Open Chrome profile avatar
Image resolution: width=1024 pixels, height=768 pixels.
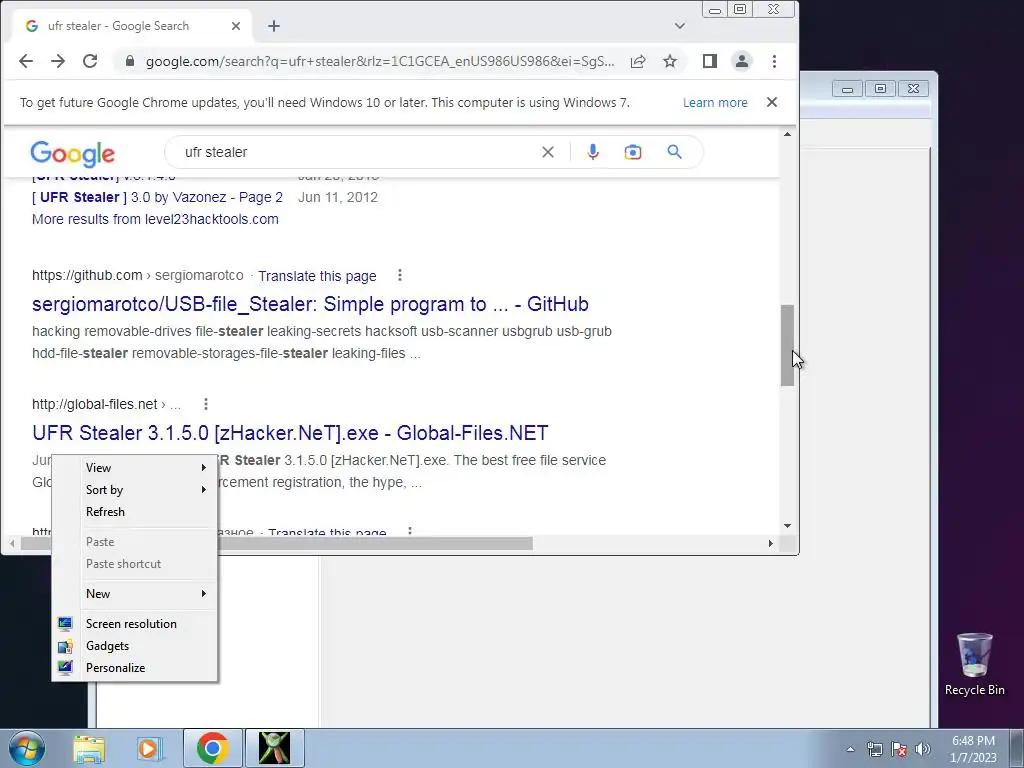pos(742,61)
